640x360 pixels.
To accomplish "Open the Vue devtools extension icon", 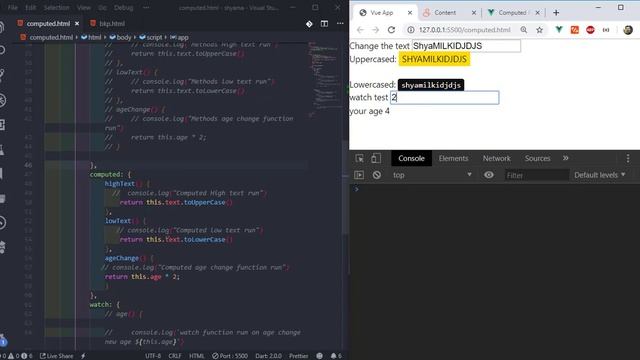I will (559, 29).
